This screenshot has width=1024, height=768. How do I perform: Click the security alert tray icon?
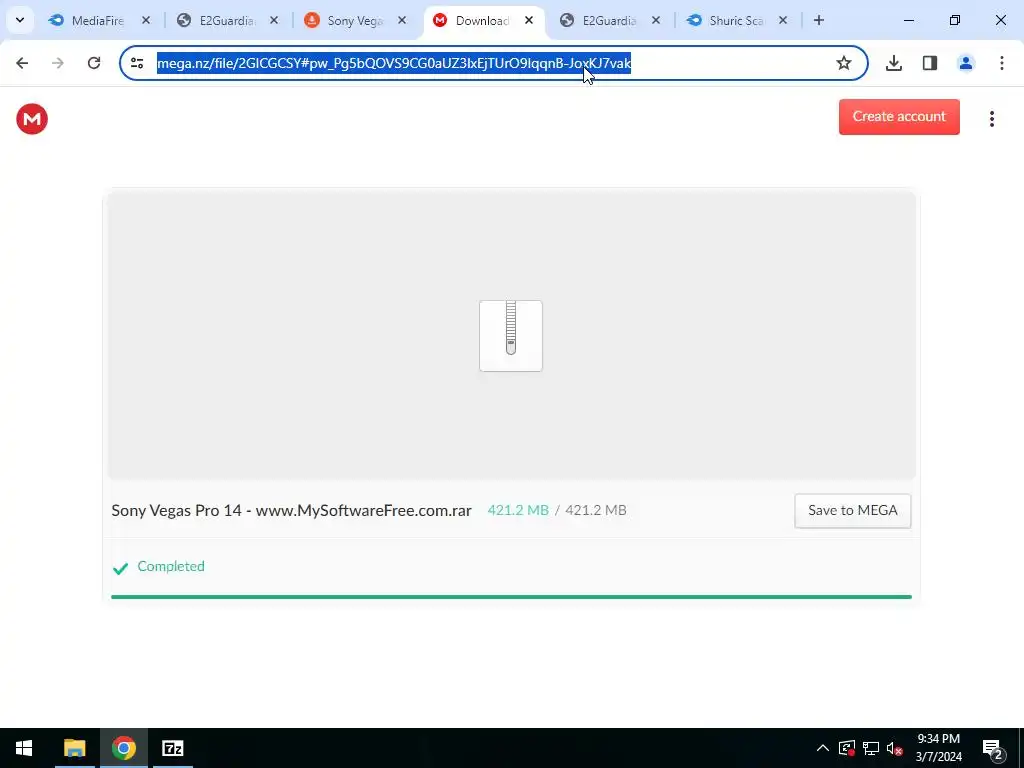click(x=846, y=748)
